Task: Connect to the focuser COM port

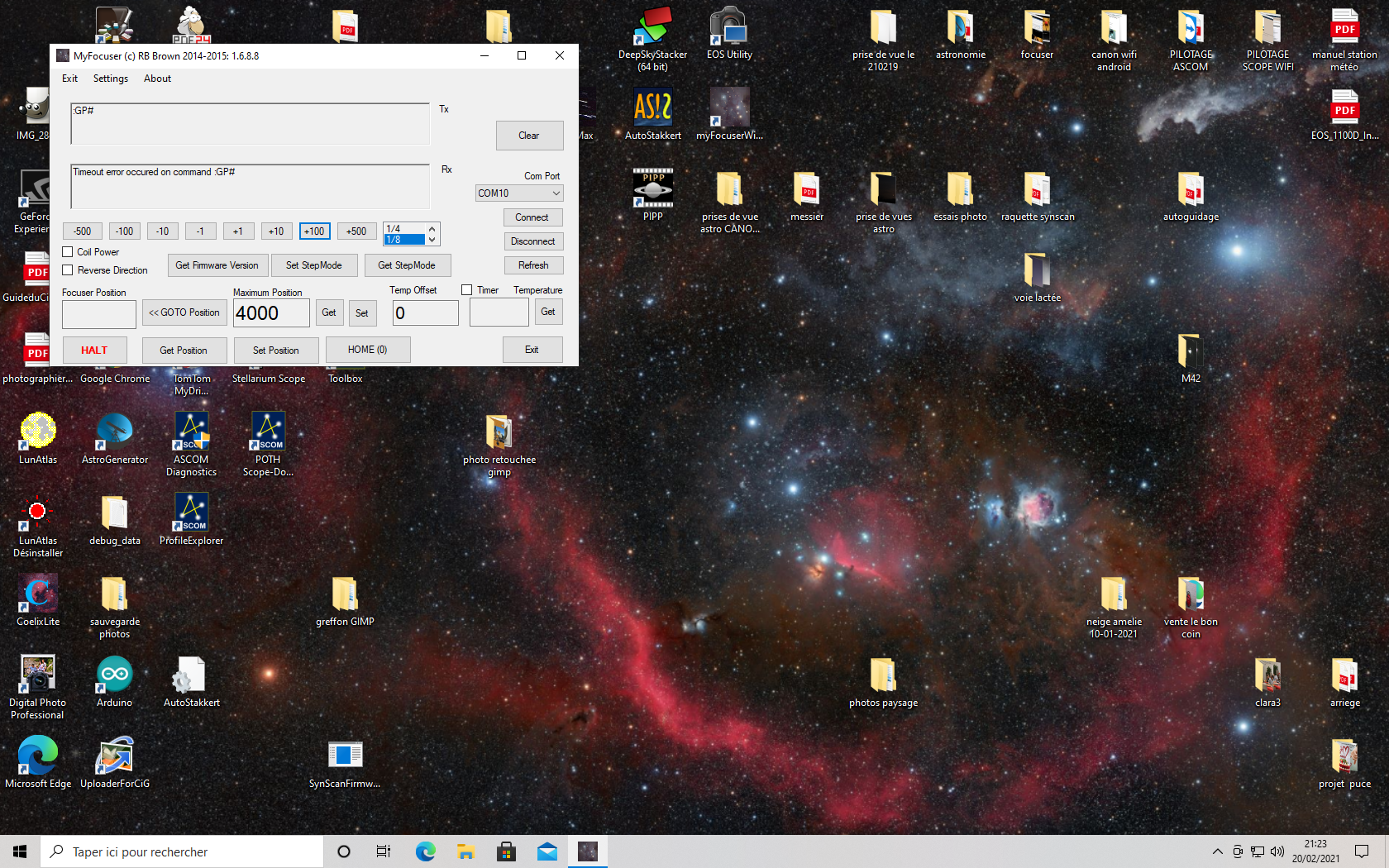Action: (532, 217)
